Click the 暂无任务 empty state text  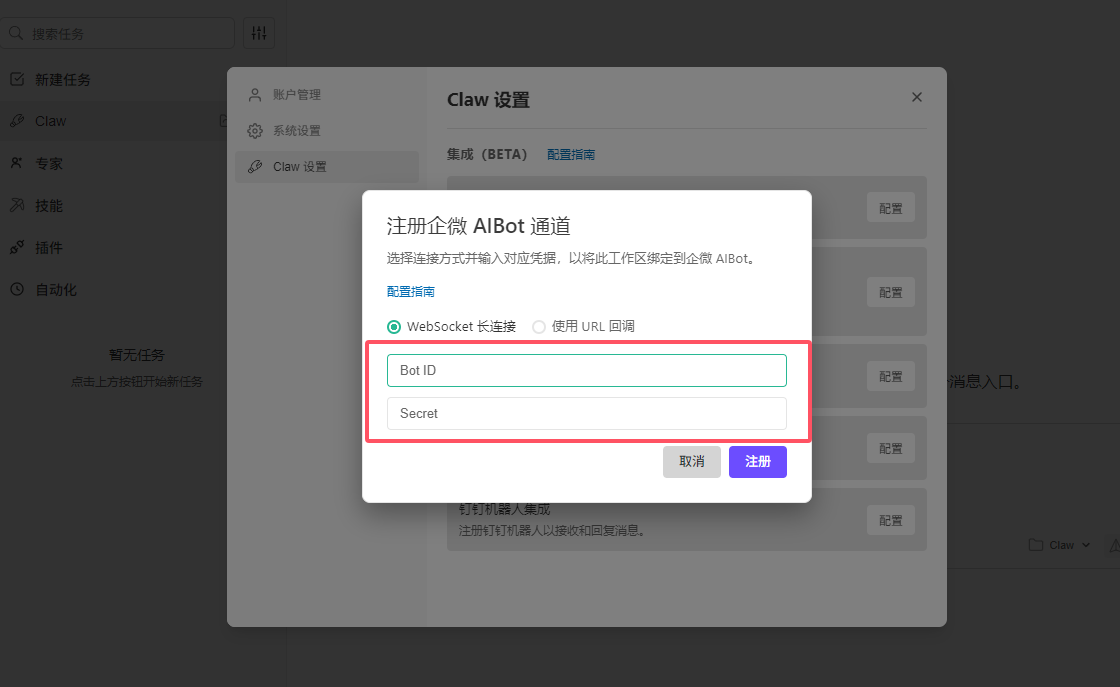point(136,355)
